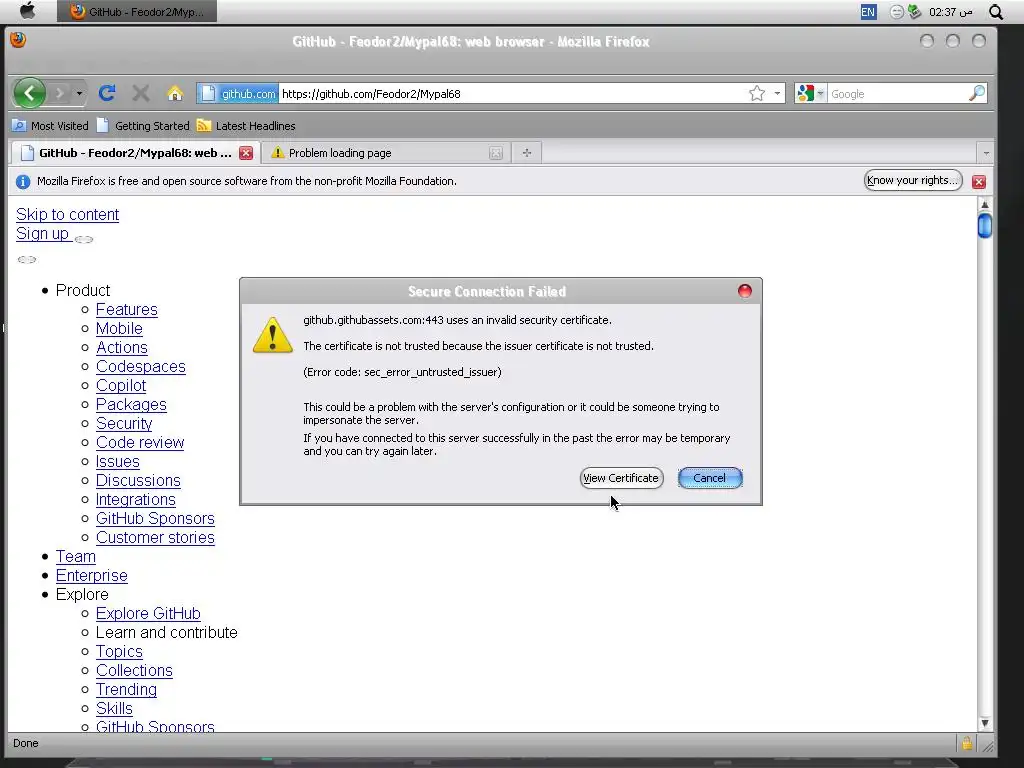Close the GitHub tab
The width and height of the screenshot is (1024, 768).
click(x=246, y=153)
